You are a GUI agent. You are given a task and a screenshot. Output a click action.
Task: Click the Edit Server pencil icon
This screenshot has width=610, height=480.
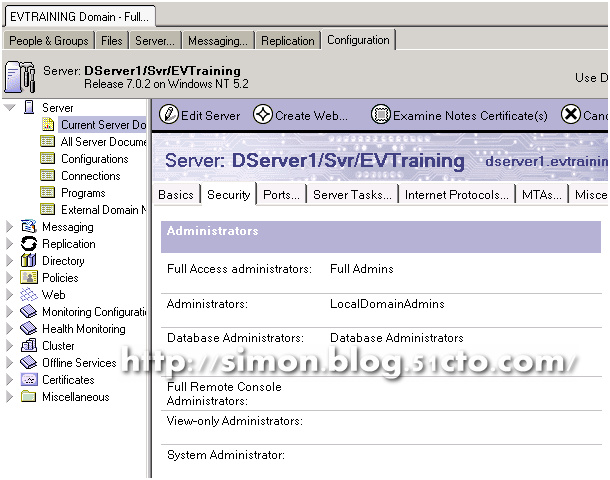169,115
